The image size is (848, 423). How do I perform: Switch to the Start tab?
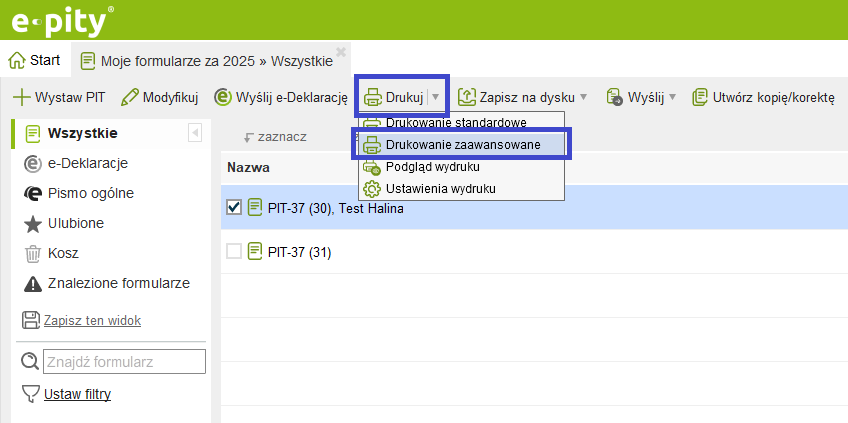[35, 60]
